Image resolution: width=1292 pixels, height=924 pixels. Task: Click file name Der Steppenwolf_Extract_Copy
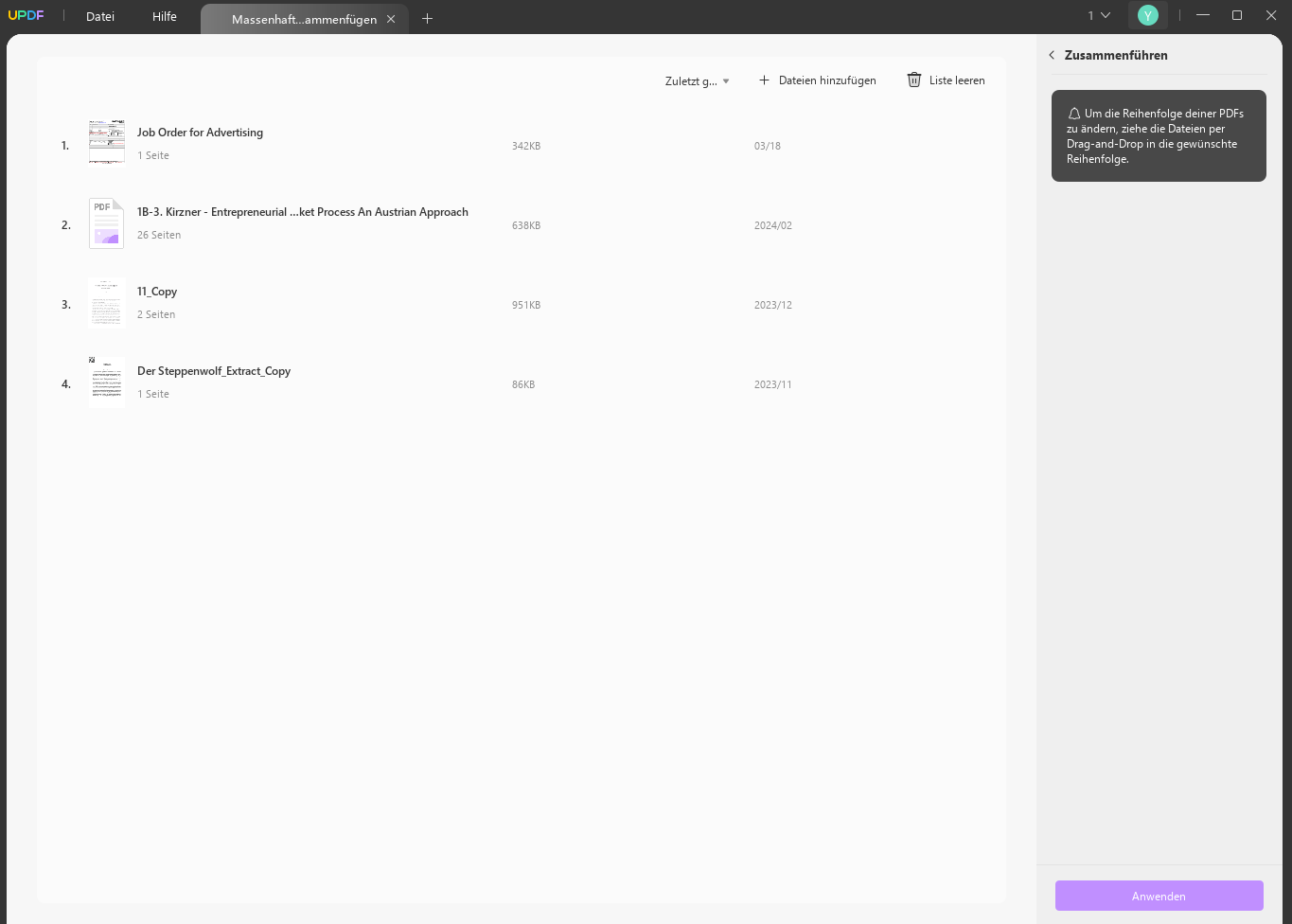coord(214,371)
